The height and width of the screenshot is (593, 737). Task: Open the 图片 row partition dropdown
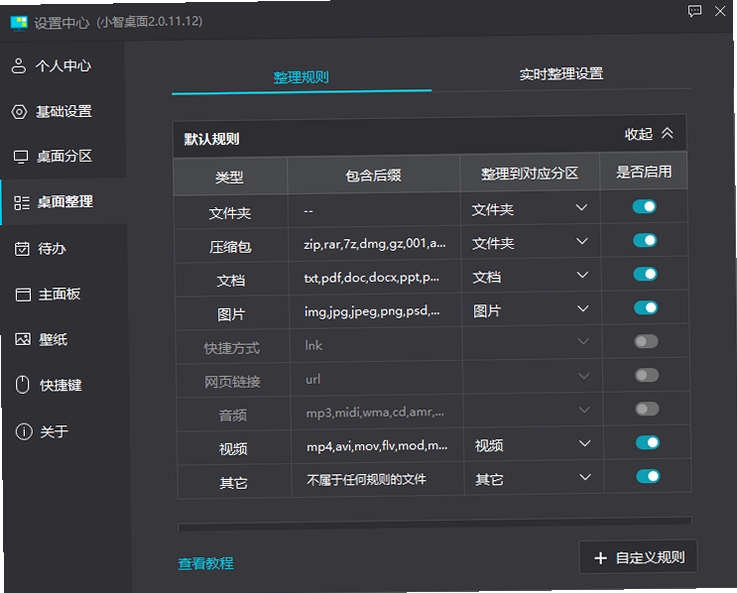point(532,310)
